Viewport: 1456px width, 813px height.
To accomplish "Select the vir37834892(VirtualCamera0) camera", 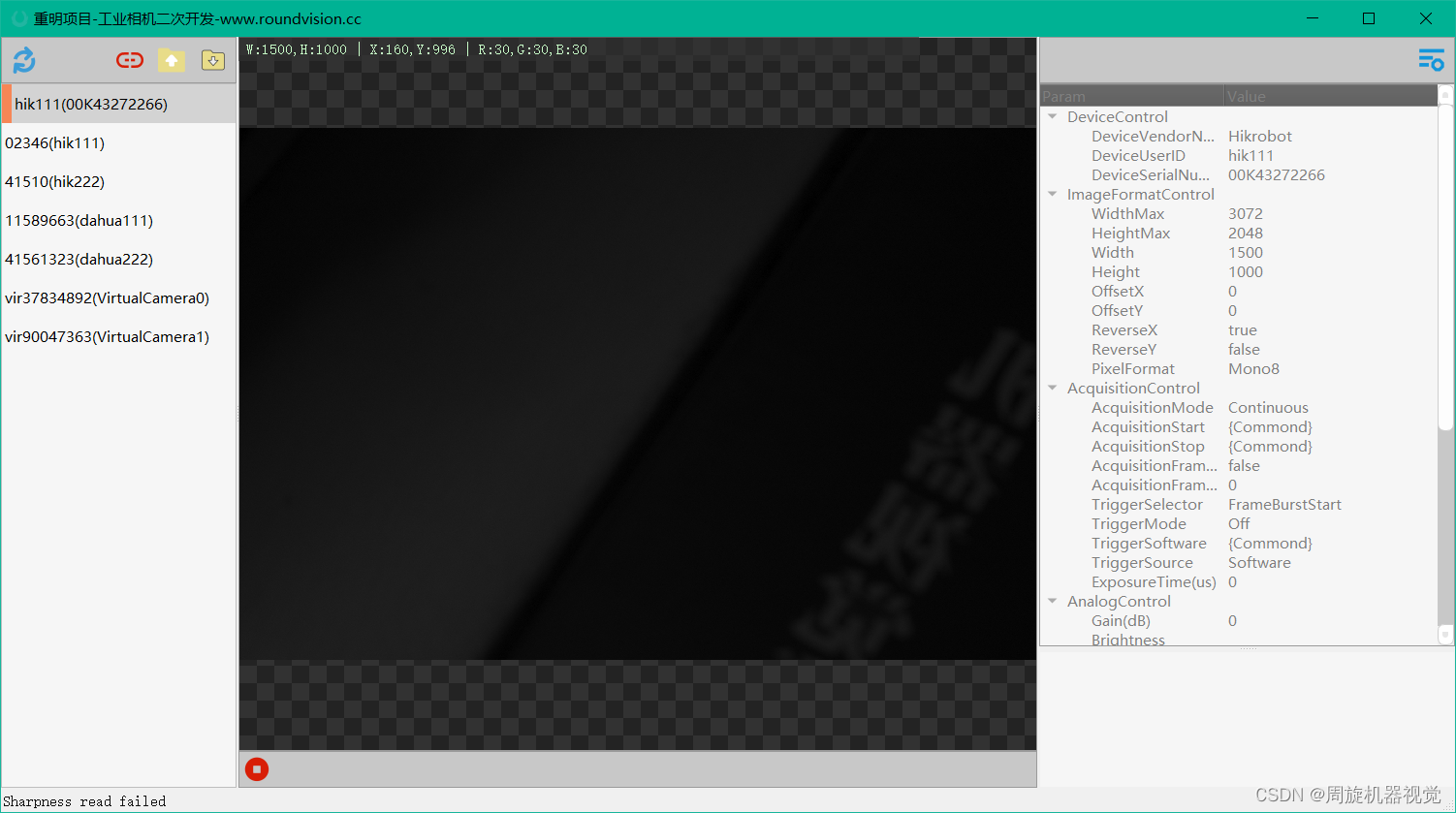I will coord(107,297).
